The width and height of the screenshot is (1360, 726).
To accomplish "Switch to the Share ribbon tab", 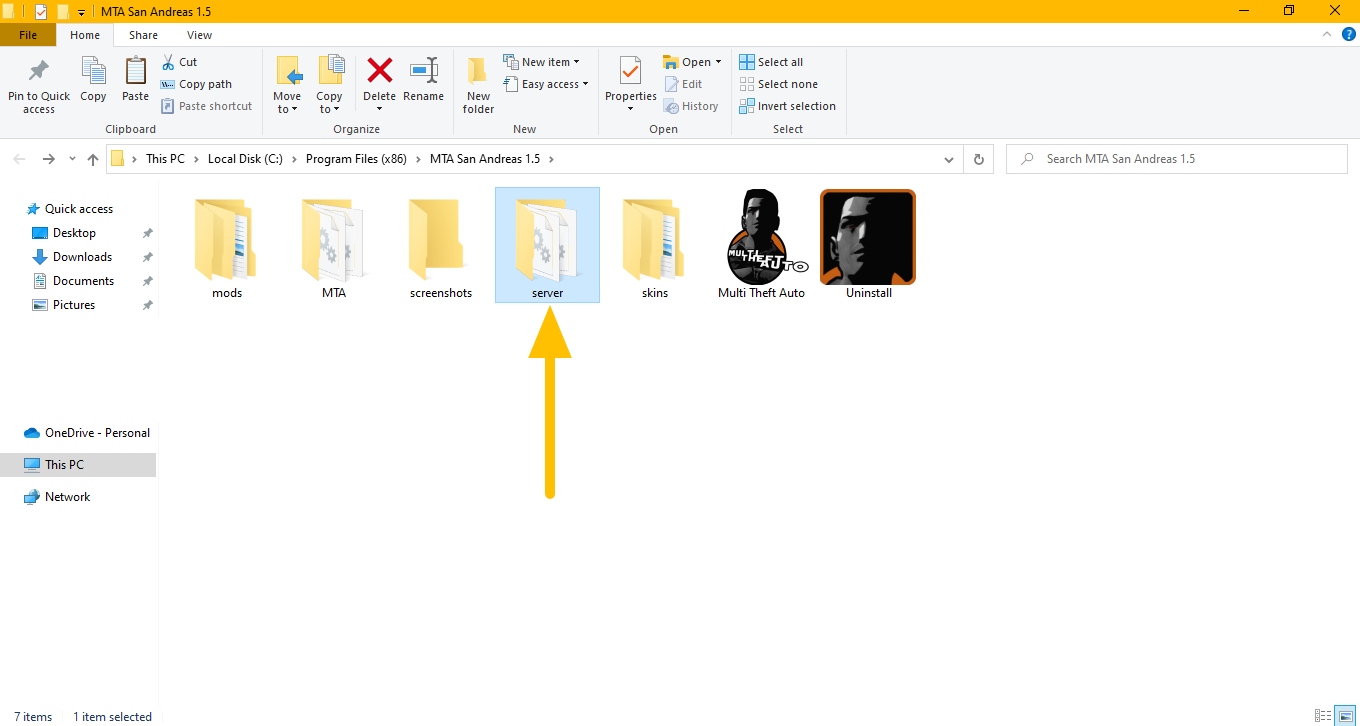I will 143,35.
